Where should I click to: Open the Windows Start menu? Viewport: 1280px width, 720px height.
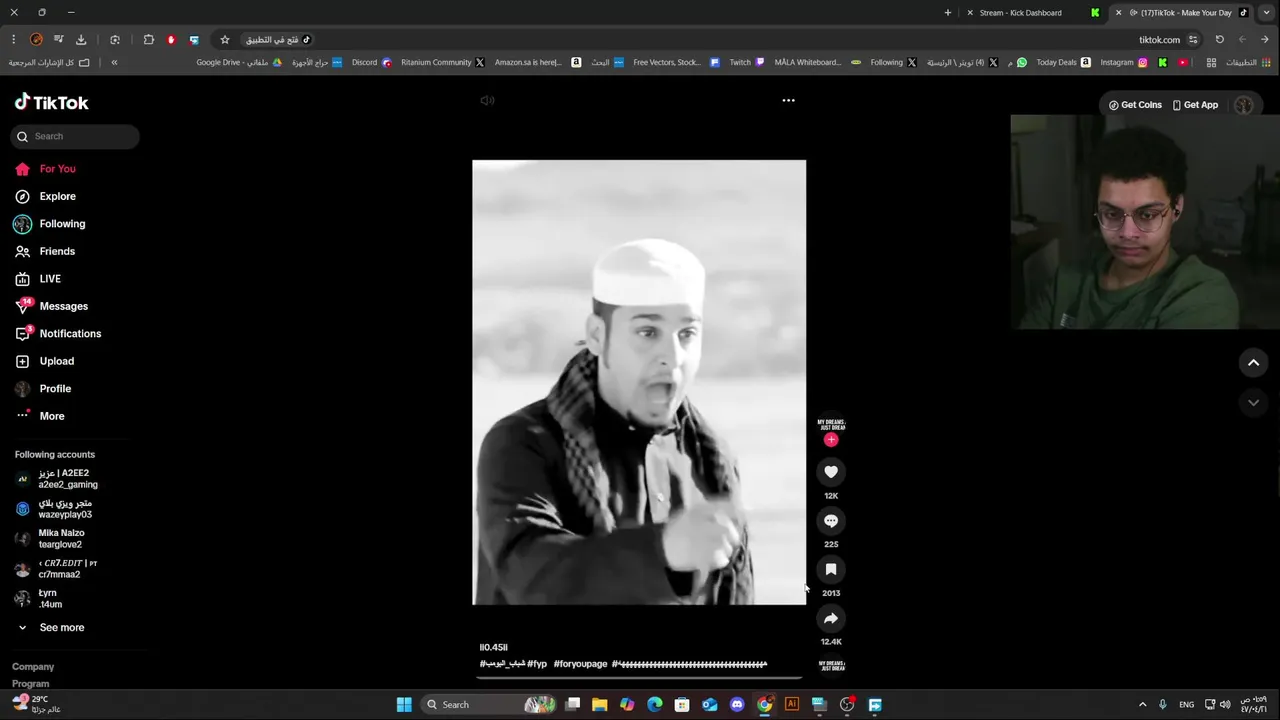[404, 705]
